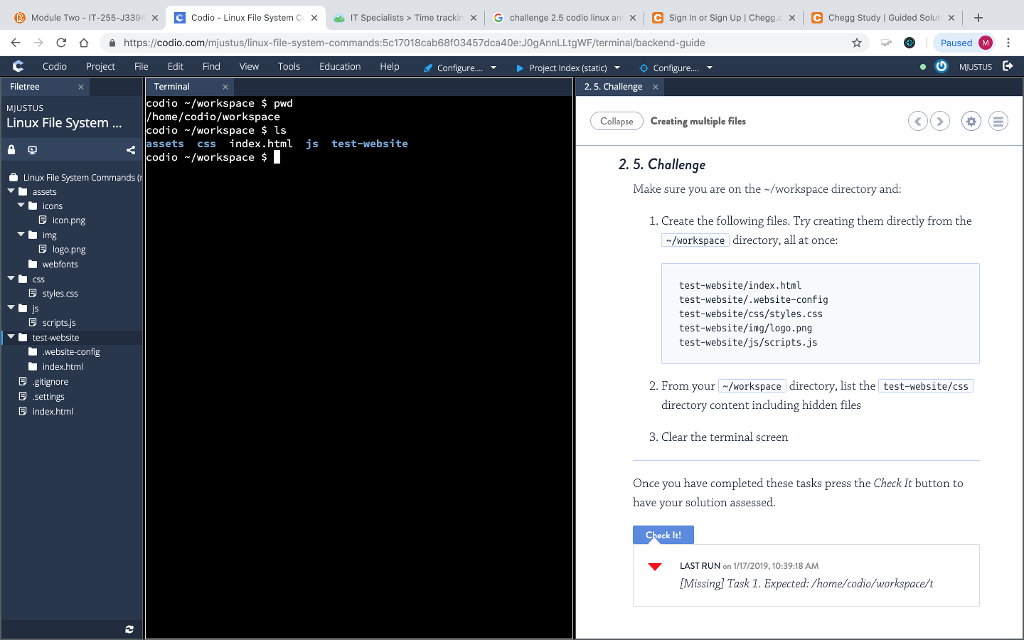Collapse the icons folder
The height and width of the screenshot is (640, 1024).
(21, 205)
